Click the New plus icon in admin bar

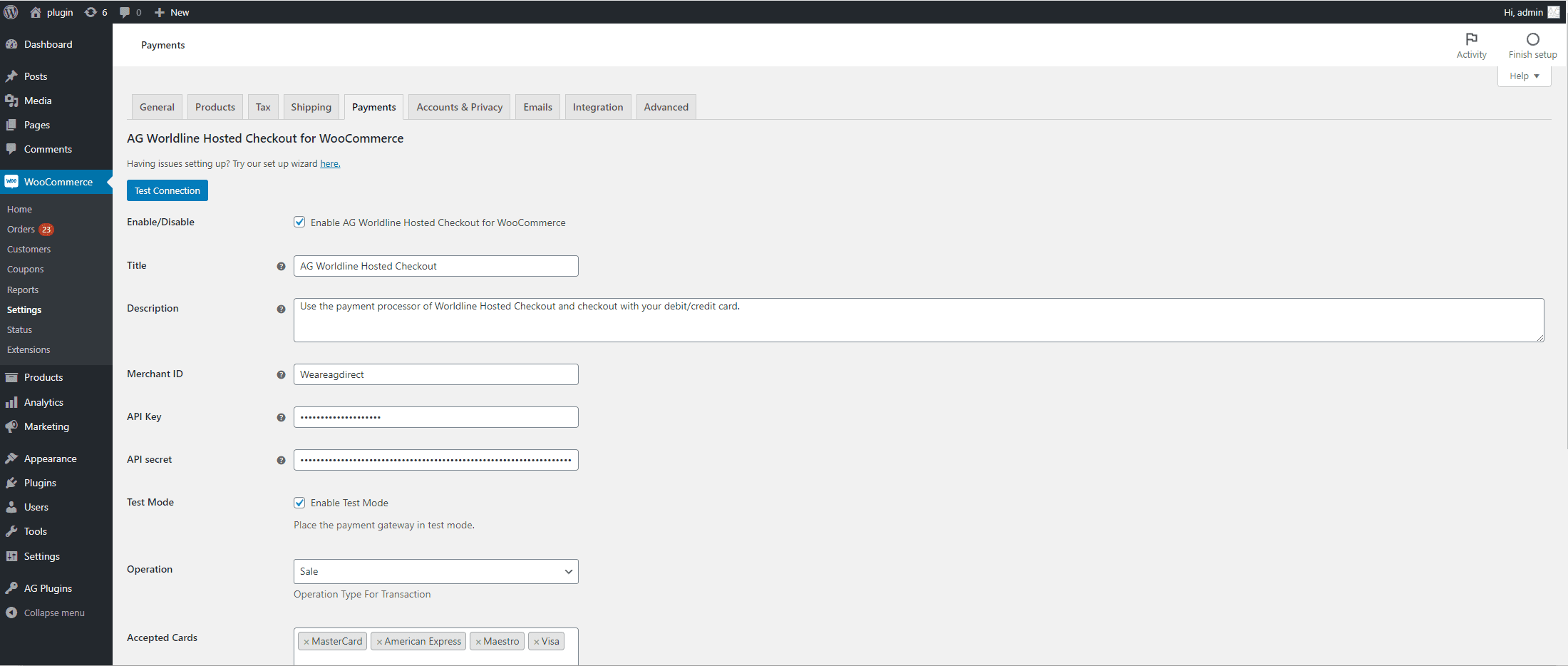(160, 12)
